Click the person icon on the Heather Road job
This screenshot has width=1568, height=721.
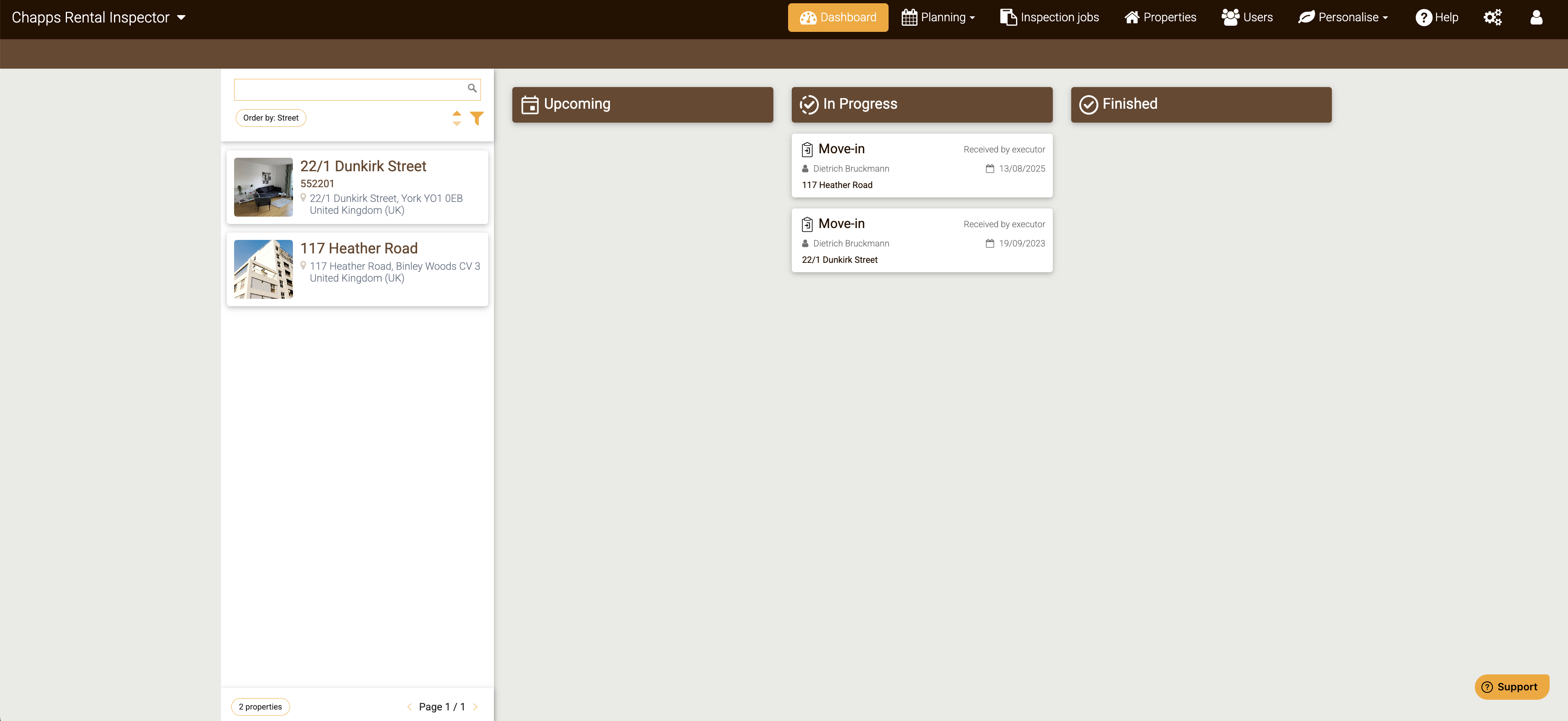[805, 169]
